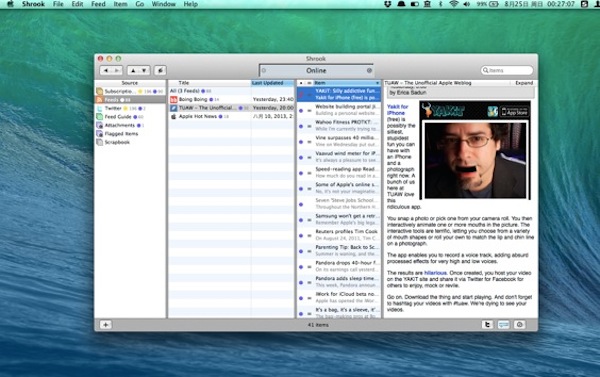Go forward with the right arrow toolbar button
The height and width of the screenshot is (377, 600).
click(x=117, y=70)
